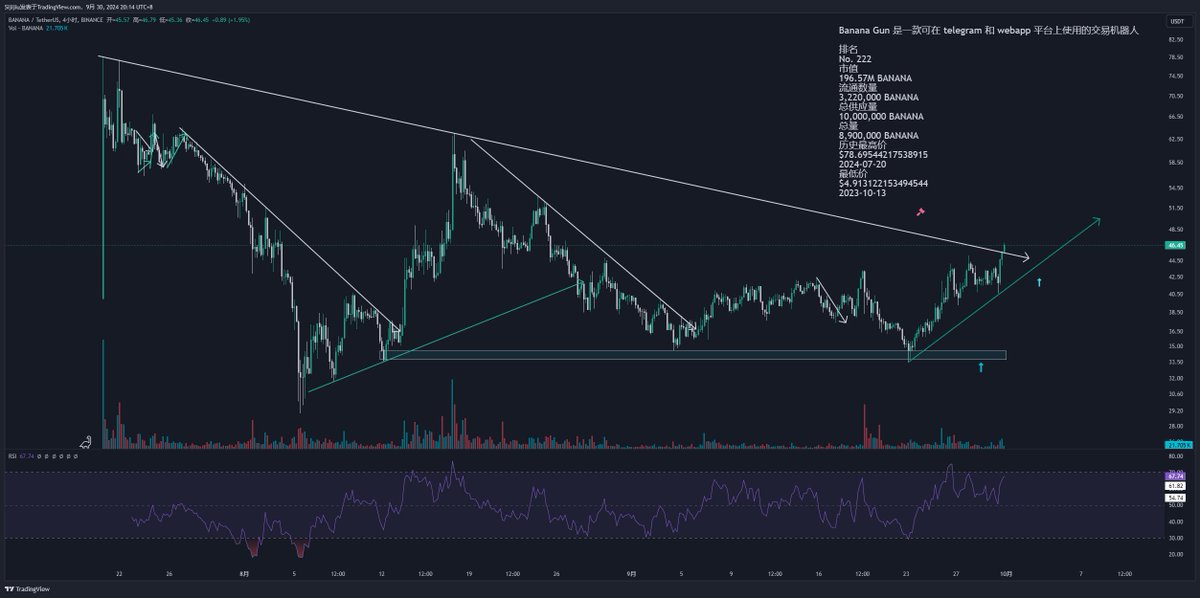Click the TradingView logo at bottom left
Screen dimensions: 1200x598
coord(26,587)
